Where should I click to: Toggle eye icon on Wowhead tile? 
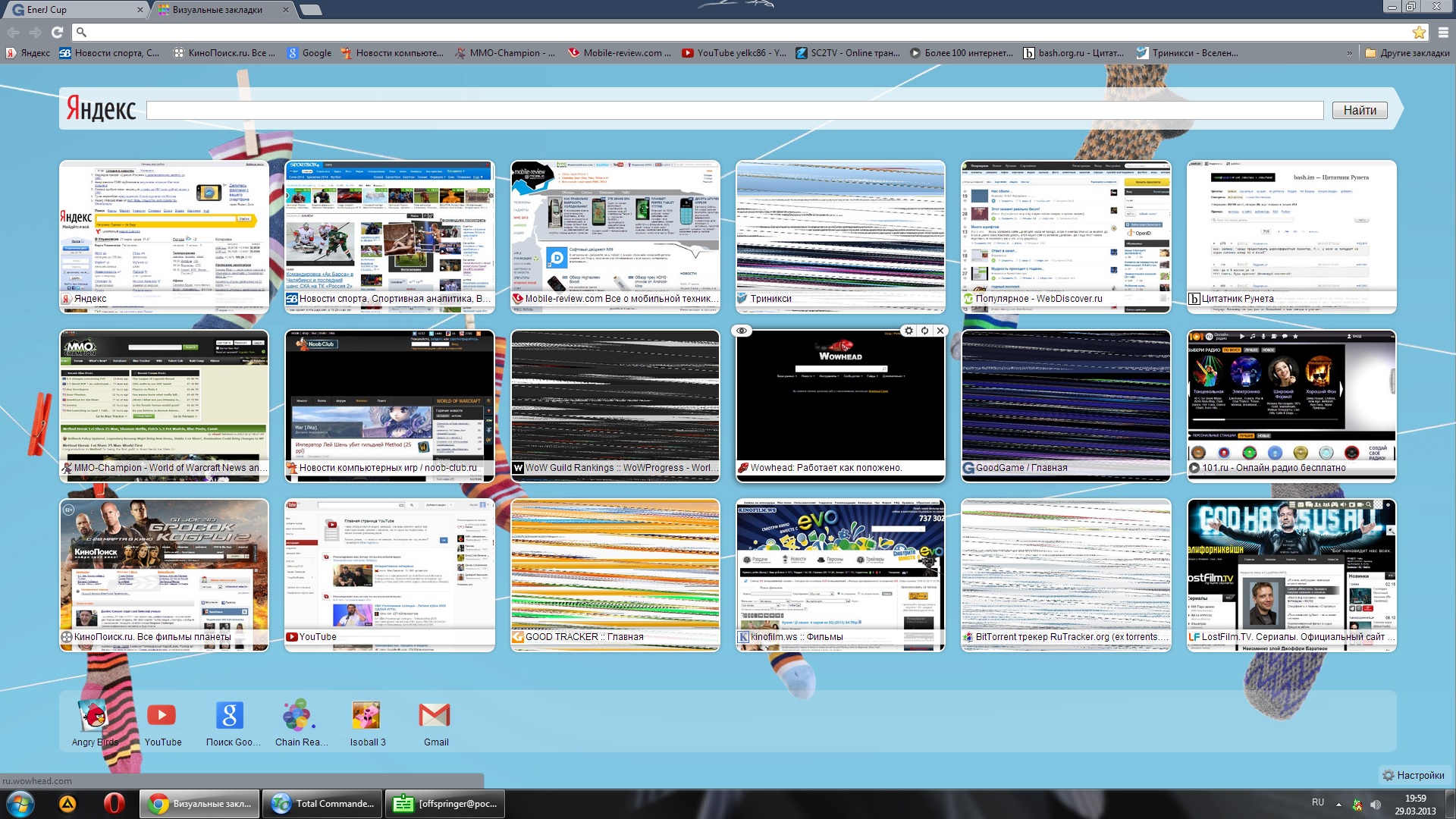click(742, 331)
